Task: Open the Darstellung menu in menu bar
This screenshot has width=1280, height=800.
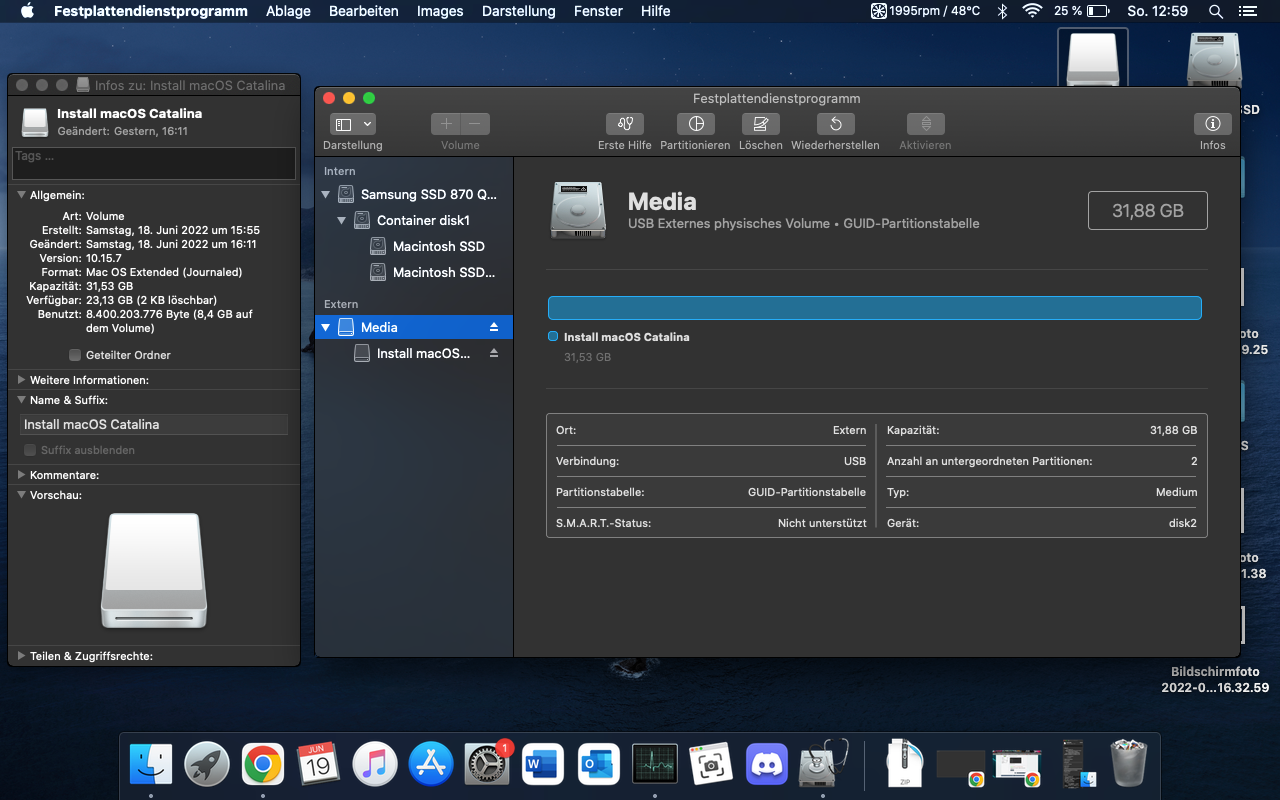Action: (x=518, y=11)
